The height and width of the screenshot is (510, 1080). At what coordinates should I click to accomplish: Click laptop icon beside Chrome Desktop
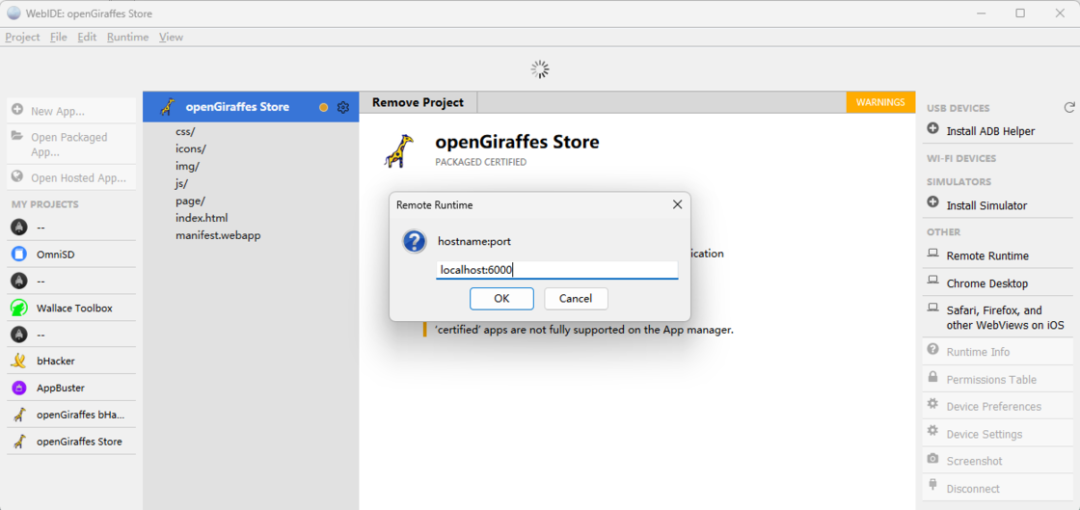pyautogui.click(x=933, y=280)
